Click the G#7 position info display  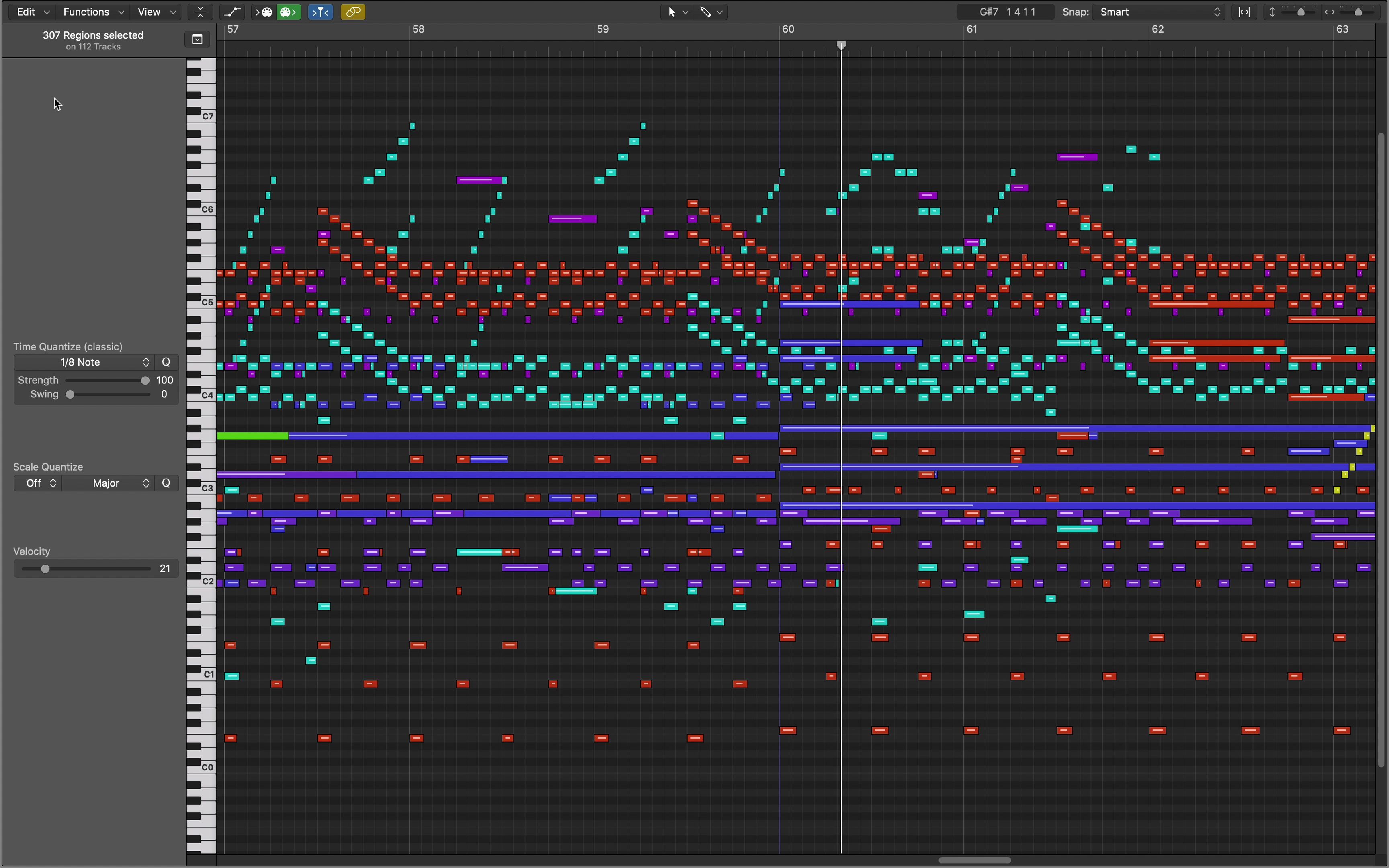click(x=1006, y=12)
